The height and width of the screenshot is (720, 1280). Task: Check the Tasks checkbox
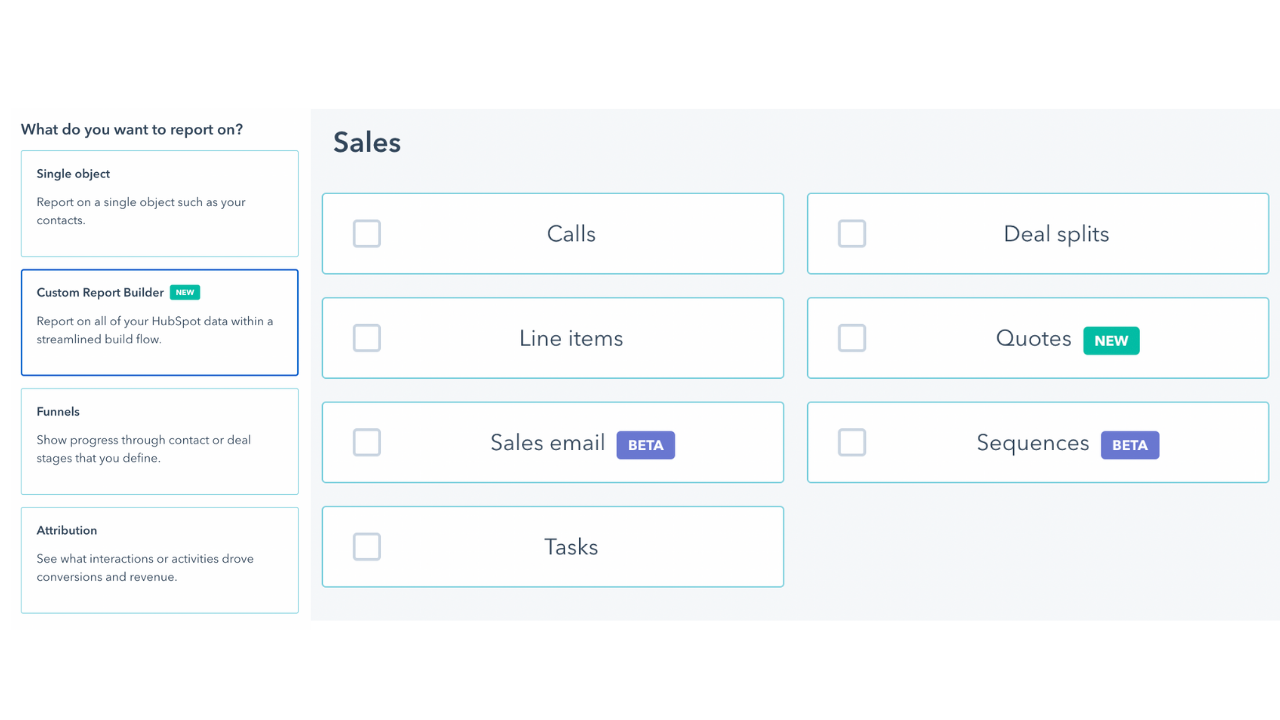[367, 547]
